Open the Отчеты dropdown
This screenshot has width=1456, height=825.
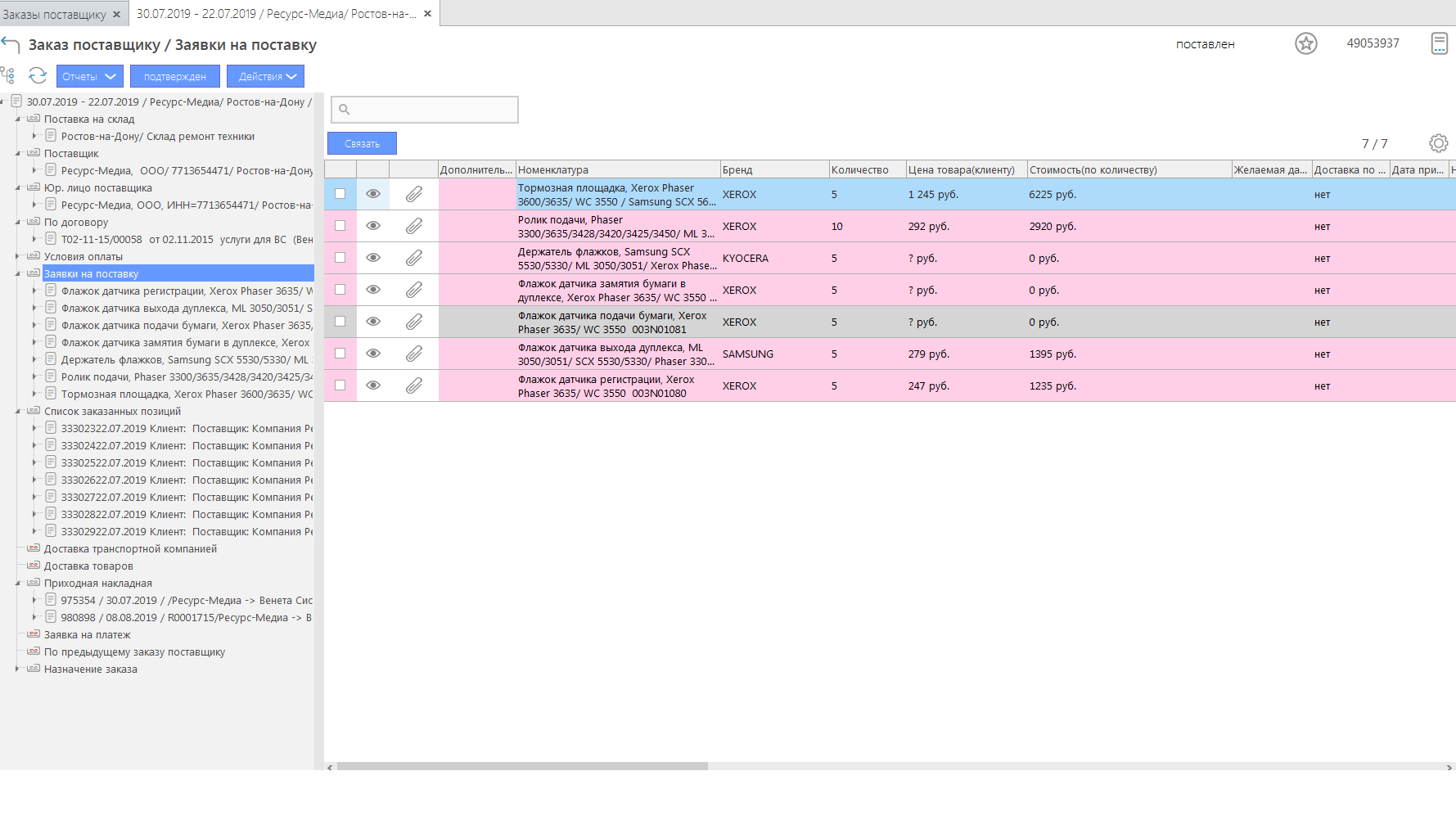[x=89, y=76]
